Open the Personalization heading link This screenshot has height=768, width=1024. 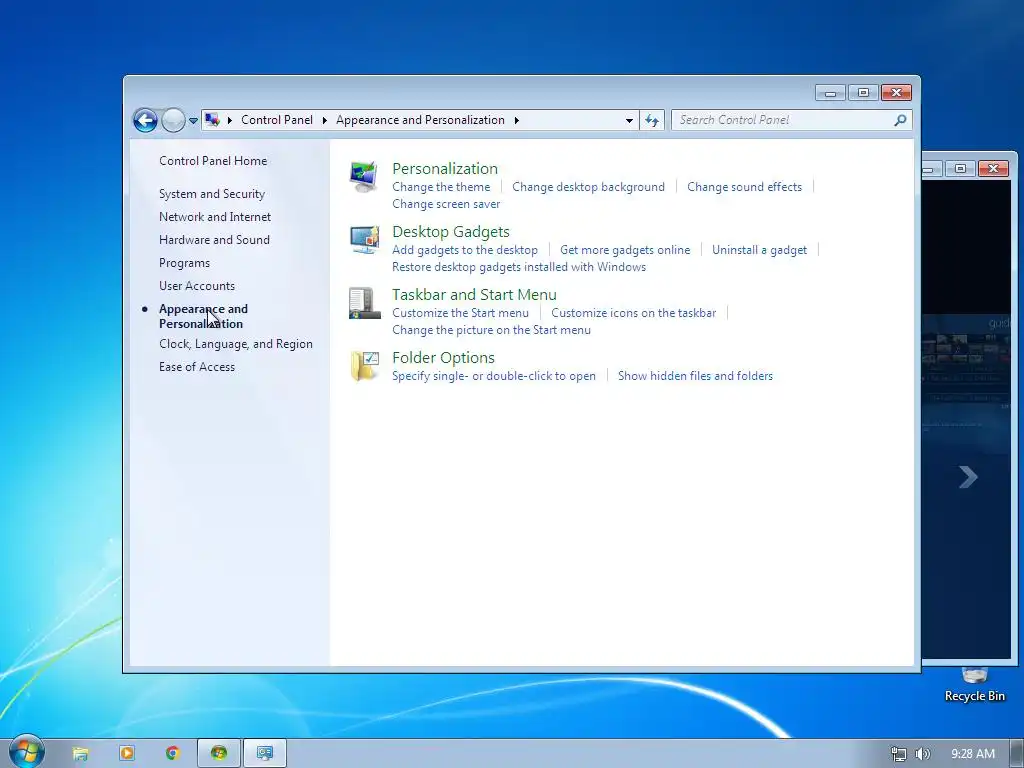[x=445, y=168]
